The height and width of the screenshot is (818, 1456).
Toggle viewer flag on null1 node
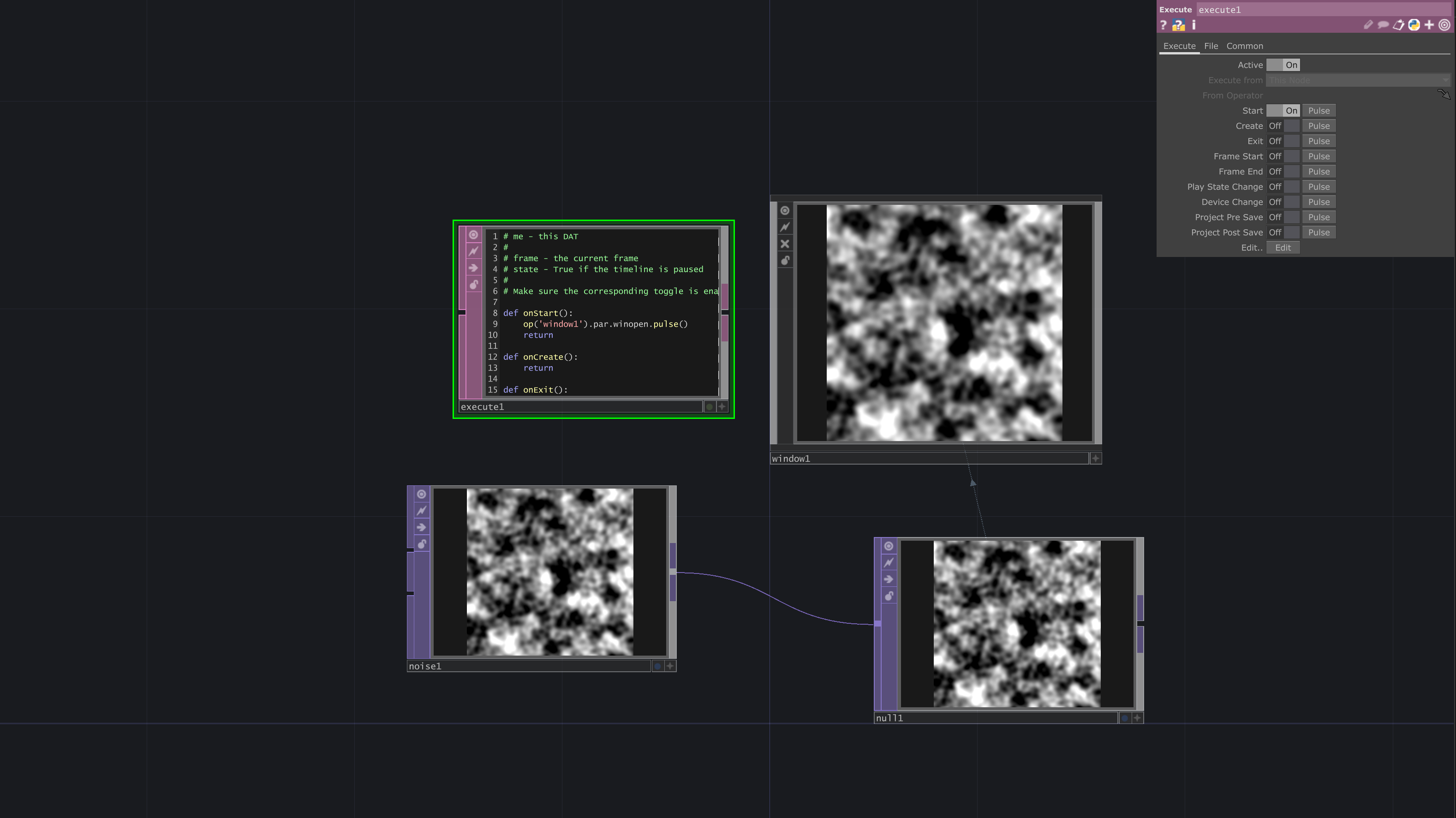[x=889, y=546]
